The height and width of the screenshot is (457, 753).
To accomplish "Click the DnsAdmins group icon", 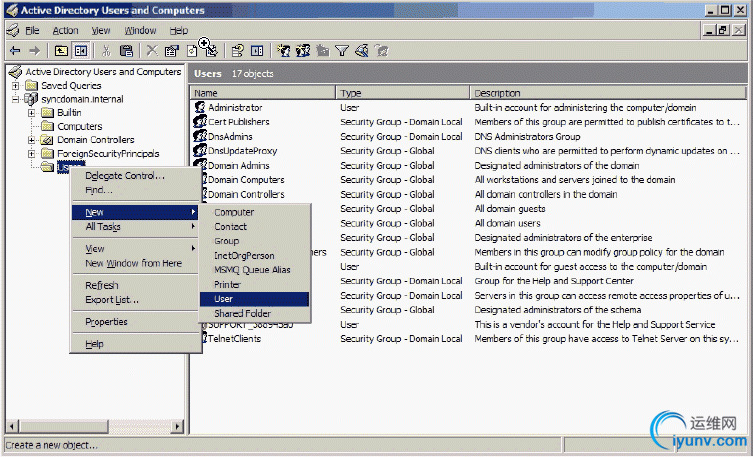I will pyautogui.click(x=200, y=136).
